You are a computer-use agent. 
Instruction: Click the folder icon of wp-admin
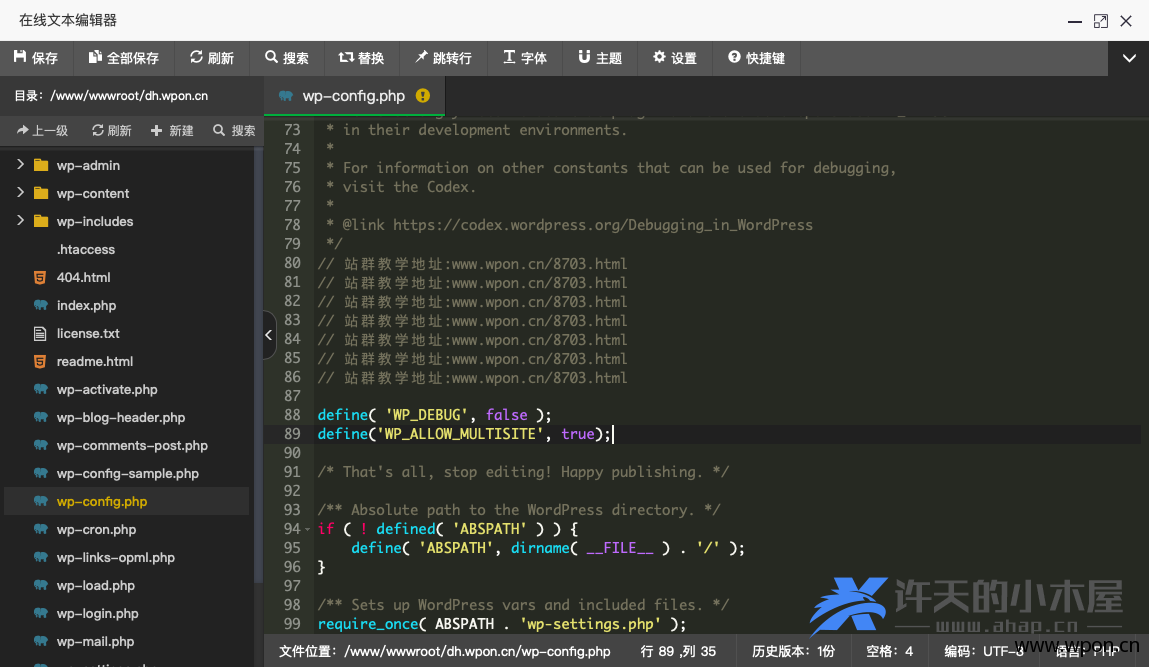(41, 165)
